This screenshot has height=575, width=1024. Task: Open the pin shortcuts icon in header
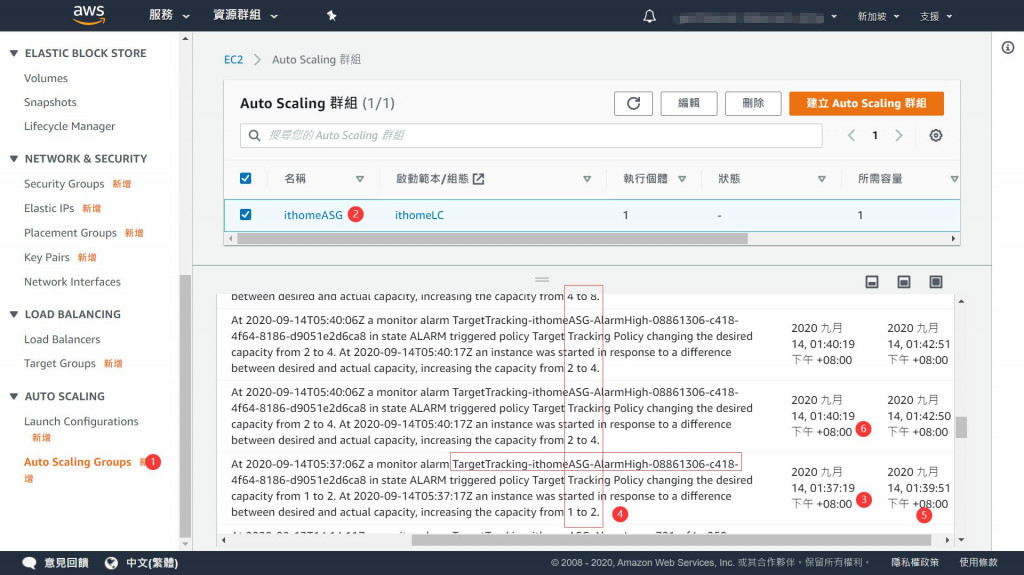(332, 16)
